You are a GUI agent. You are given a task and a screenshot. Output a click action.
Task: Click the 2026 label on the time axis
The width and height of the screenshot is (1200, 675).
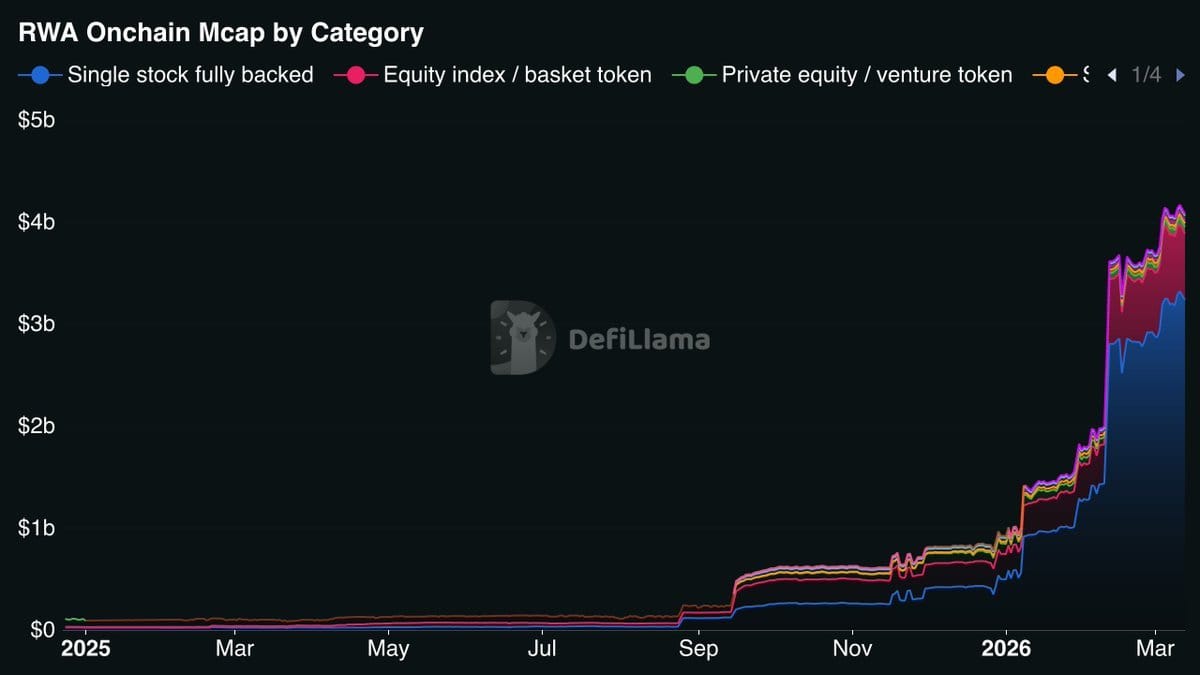click(1006, 650)
